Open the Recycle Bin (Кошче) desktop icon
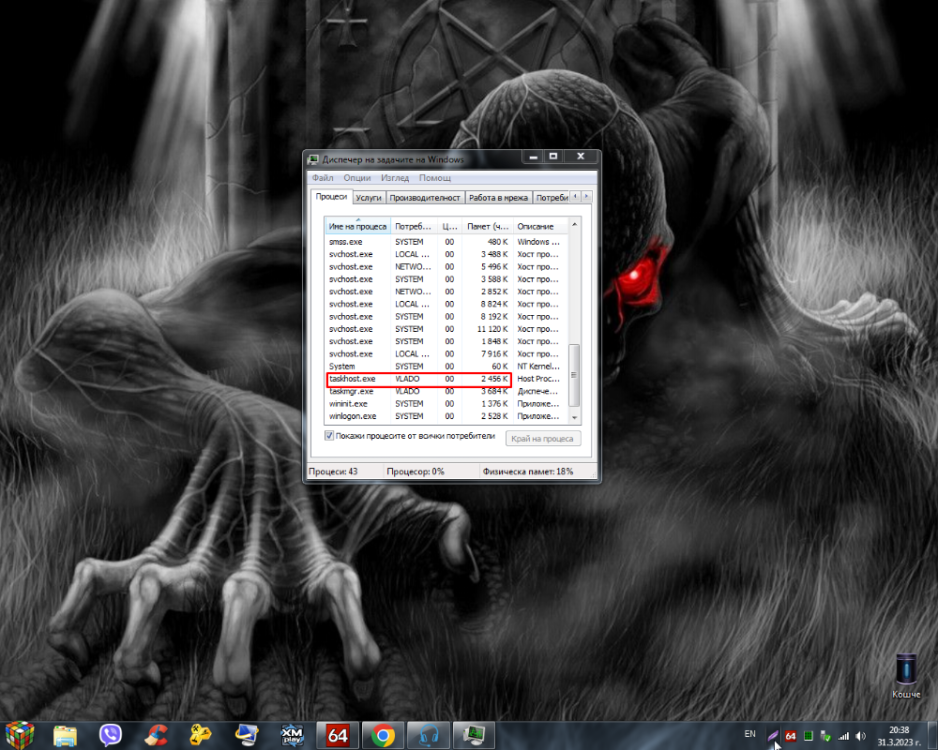This screenshot has height=750, width=938. (906, 676)
